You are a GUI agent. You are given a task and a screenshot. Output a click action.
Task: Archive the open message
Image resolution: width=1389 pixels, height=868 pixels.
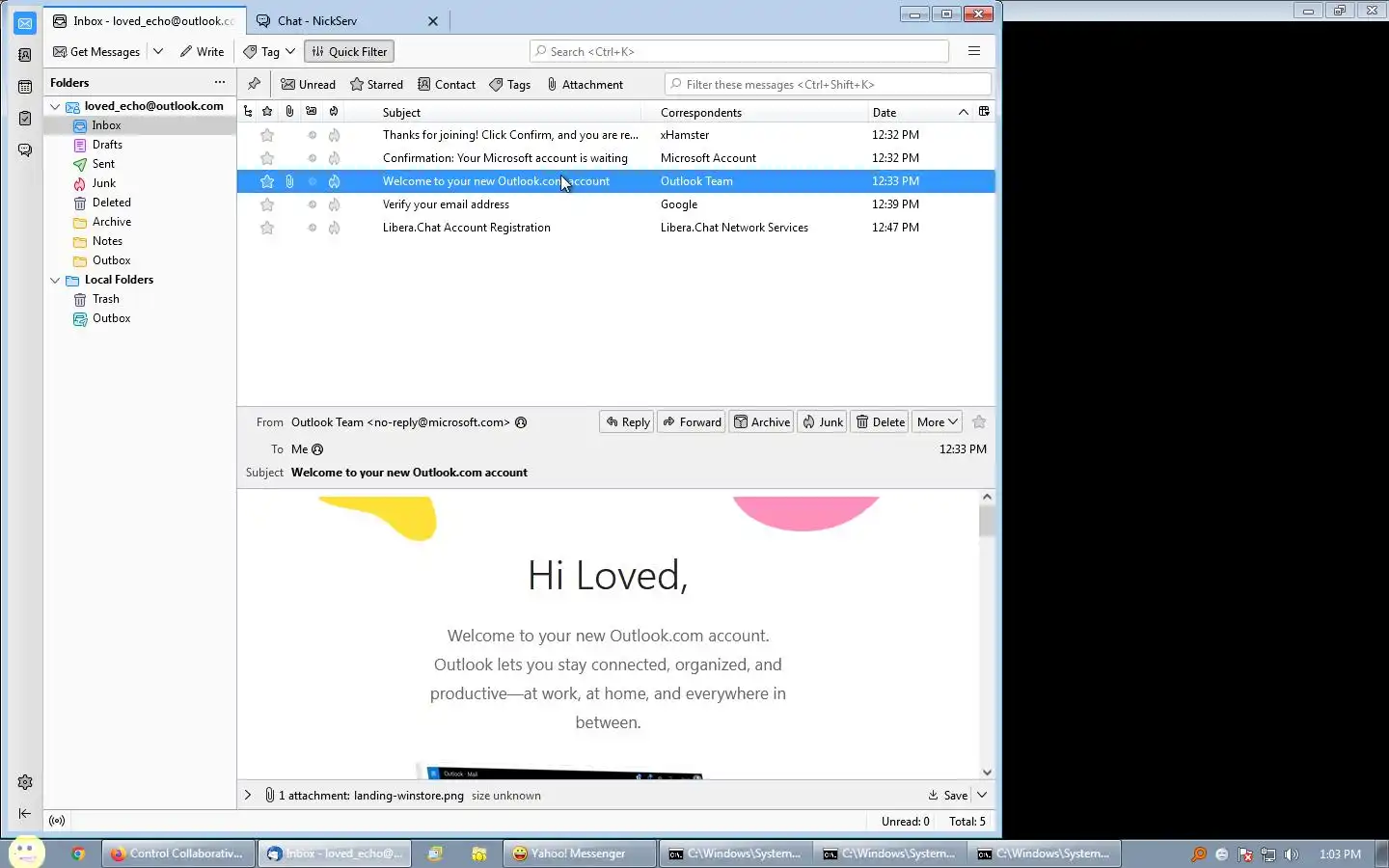[x=761, y=422]
